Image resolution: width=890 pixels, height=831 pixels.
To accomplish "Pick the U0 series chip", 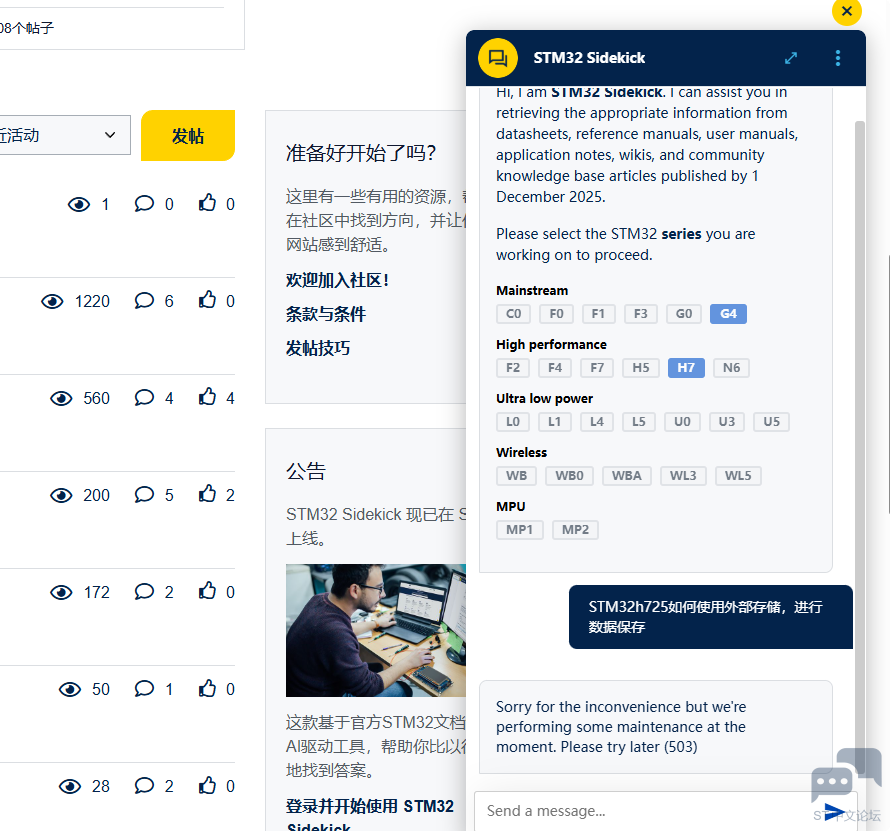I will pos(682,422).
